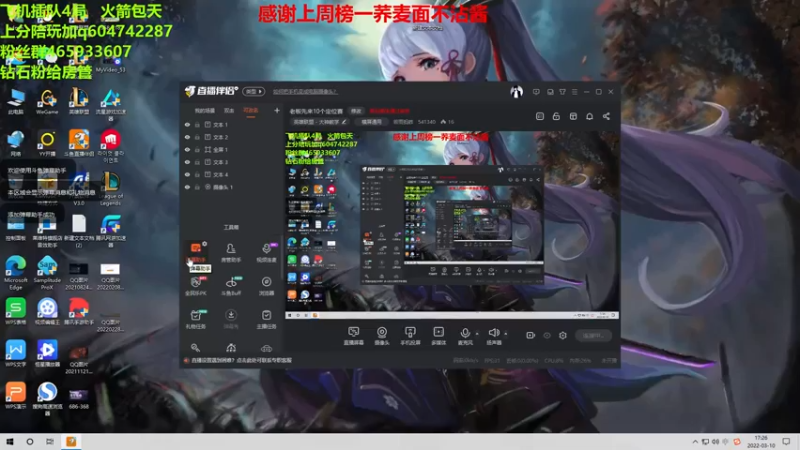800x450 pixels.
Task: Click the live preview canvas
Action: [452, 225]
